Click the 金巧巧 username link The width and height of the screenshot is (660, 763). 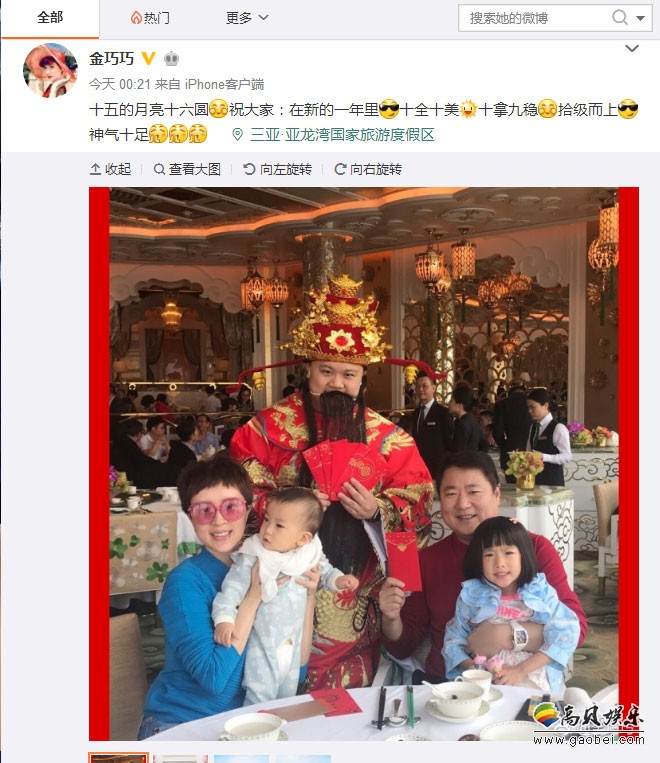click(111, 59)
